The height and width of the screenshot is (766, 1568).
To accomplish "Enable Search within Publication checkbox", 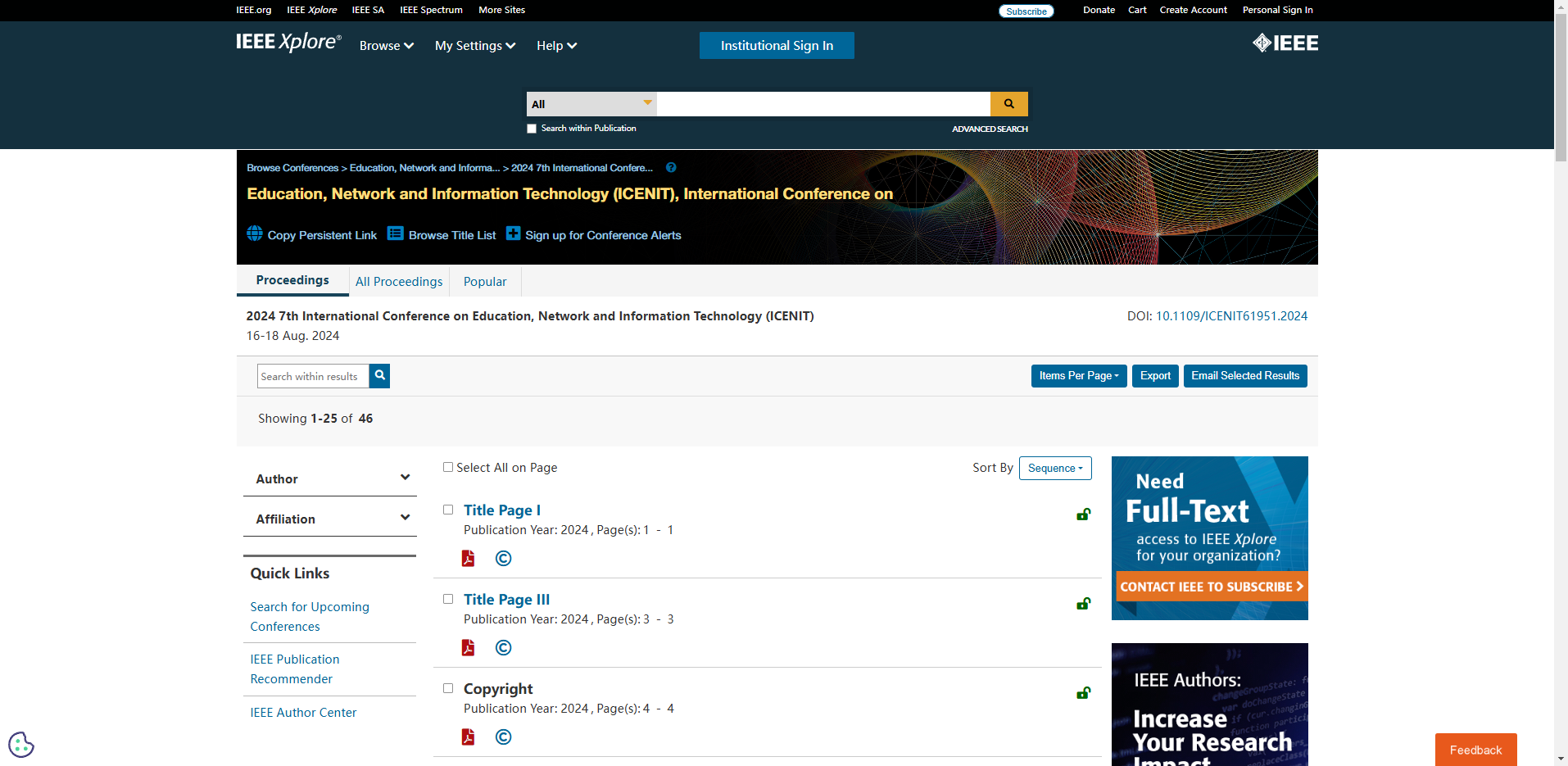I will pyautogui.click(x=532, y=129).
